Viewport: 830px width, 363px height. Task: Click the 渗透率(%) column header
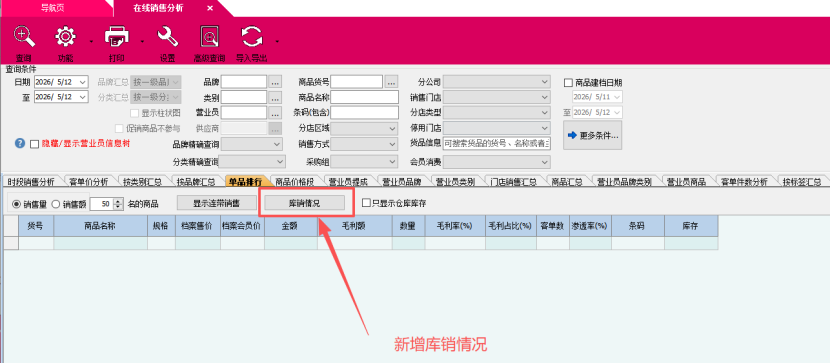pyautogui.click(x=590, y=226)
